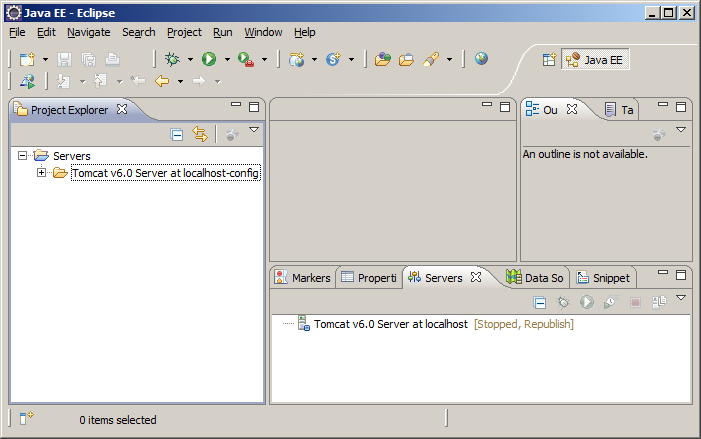Click Collapse All in Project Explorer

[x=177, y=135]
